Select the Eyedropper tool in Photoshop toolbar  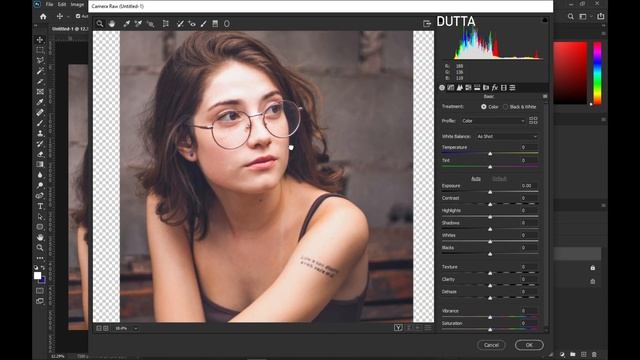click(x=40, y=102)
